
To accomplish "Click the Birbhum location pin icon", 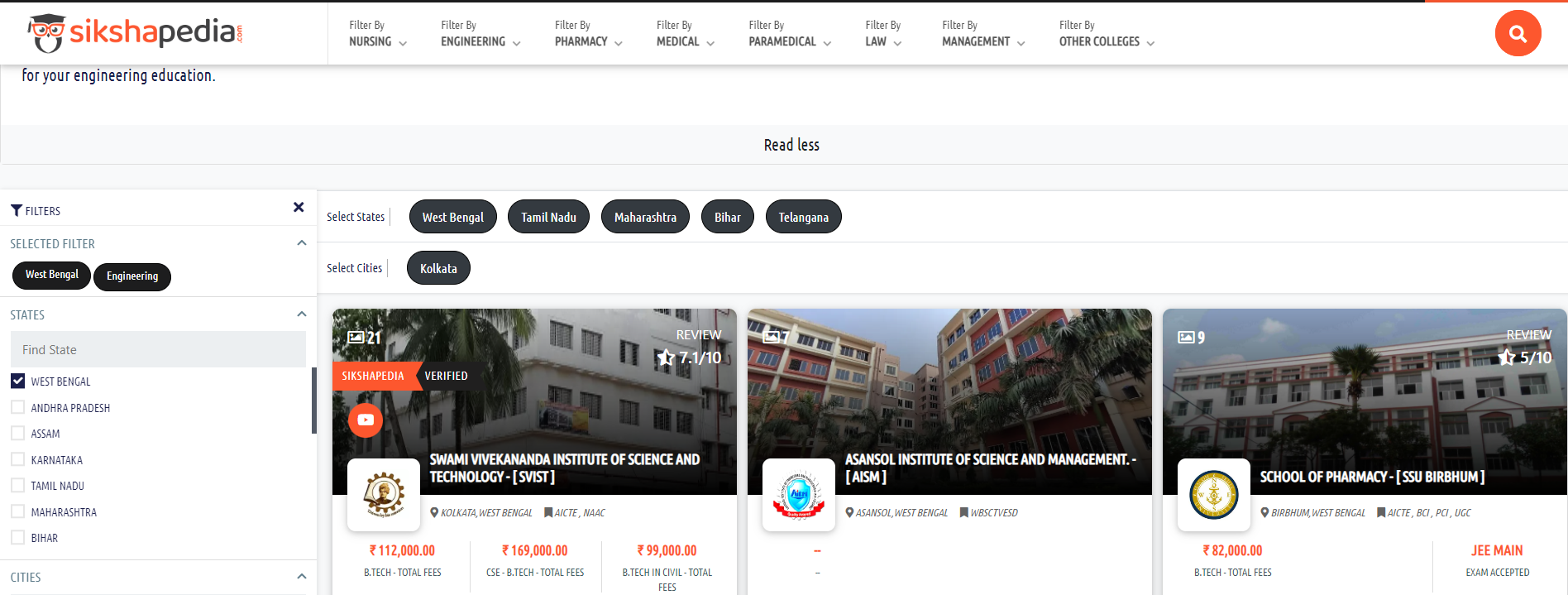I will pyautogui.click(x=1264, y=513).
